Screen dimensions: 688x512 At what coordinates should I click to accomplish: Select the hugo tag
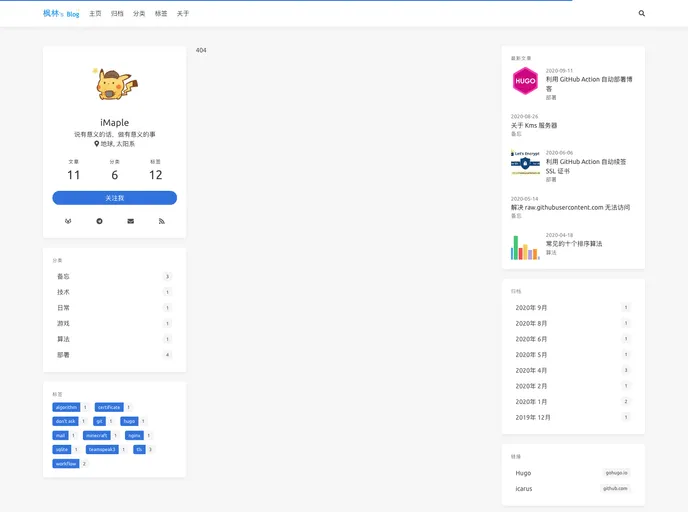[129, 421]
